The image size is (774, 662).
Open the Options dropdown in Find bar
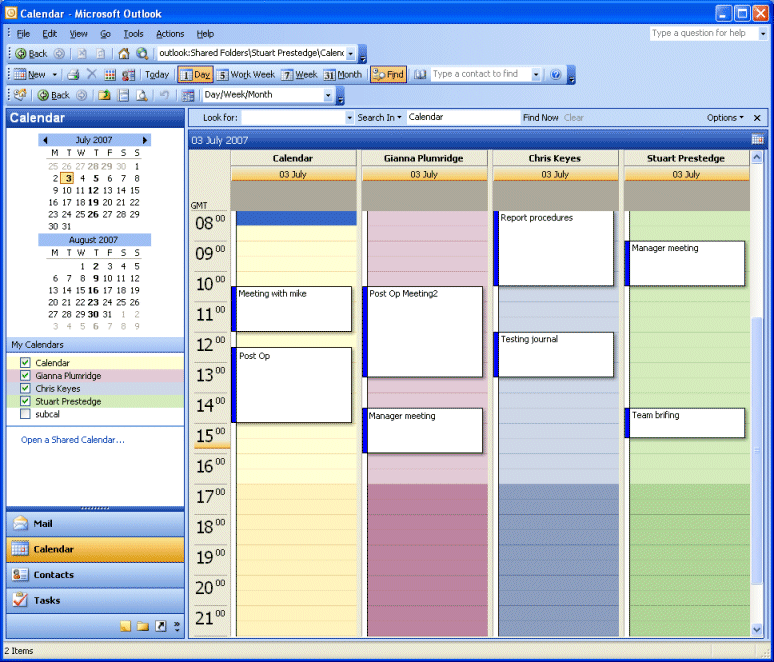(x=725, y=118)
